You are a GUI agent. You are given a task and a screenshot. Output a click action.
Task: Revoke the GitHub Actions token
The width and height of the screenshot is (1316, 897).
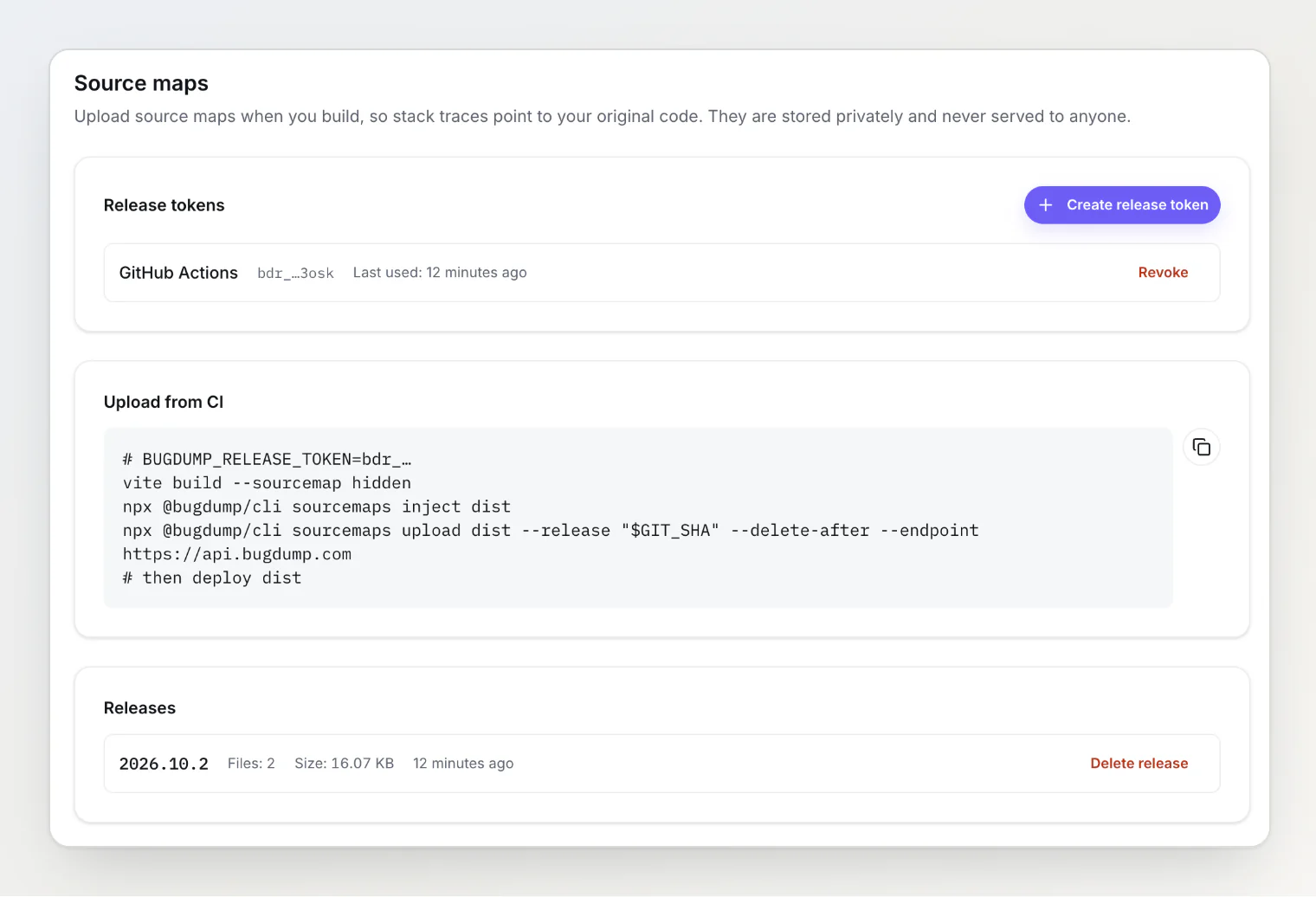[x=1163, y=273]
